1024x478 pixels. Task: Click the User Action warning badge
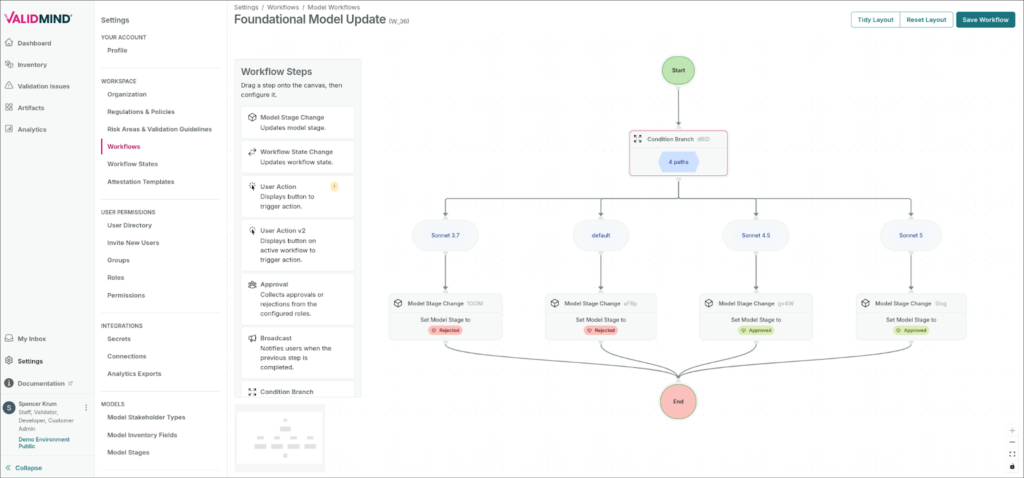coord(334,186)
